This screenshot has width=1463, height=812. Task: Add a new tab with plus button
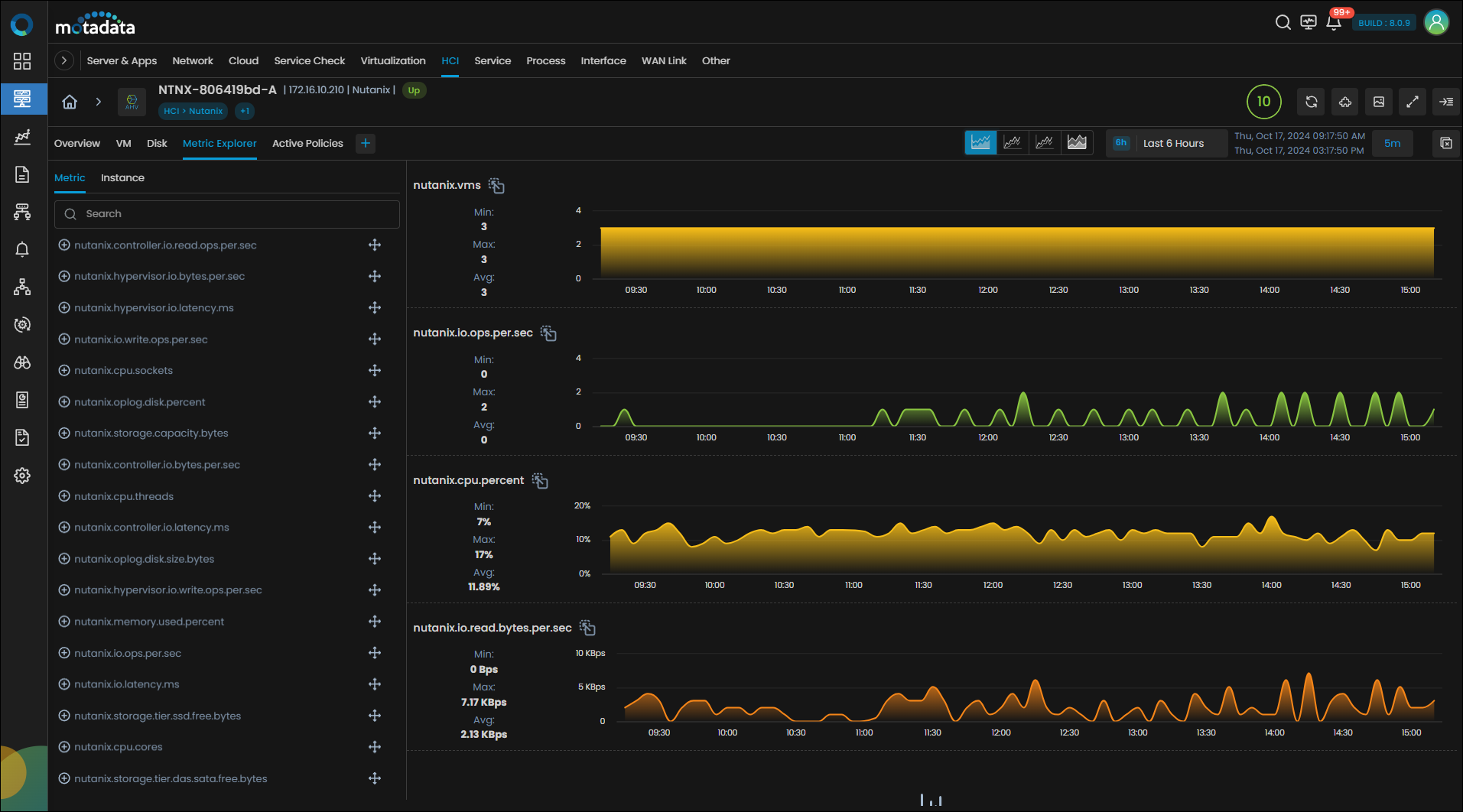[x=366, y=143]
